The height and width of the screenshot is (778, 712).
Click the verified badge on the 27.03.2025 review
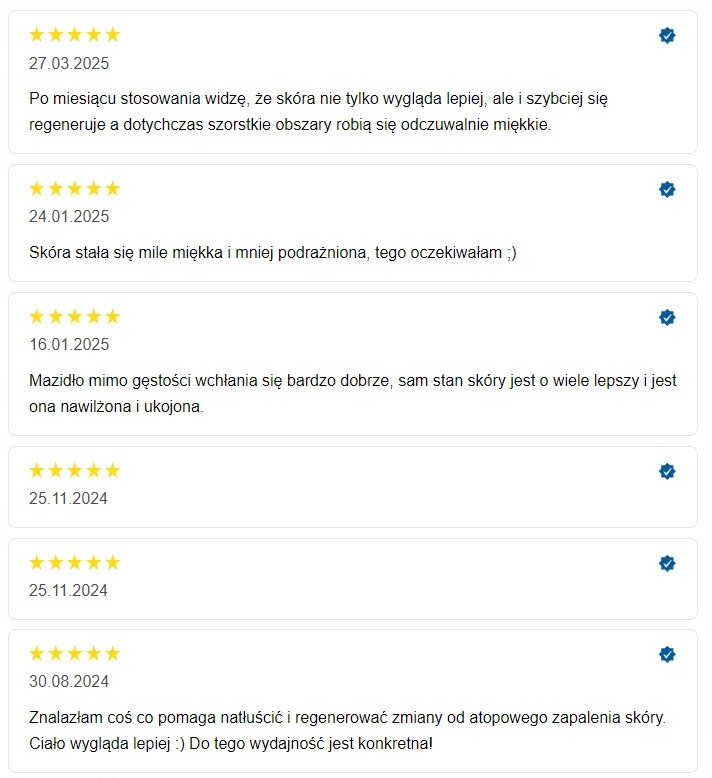[667, 36]
